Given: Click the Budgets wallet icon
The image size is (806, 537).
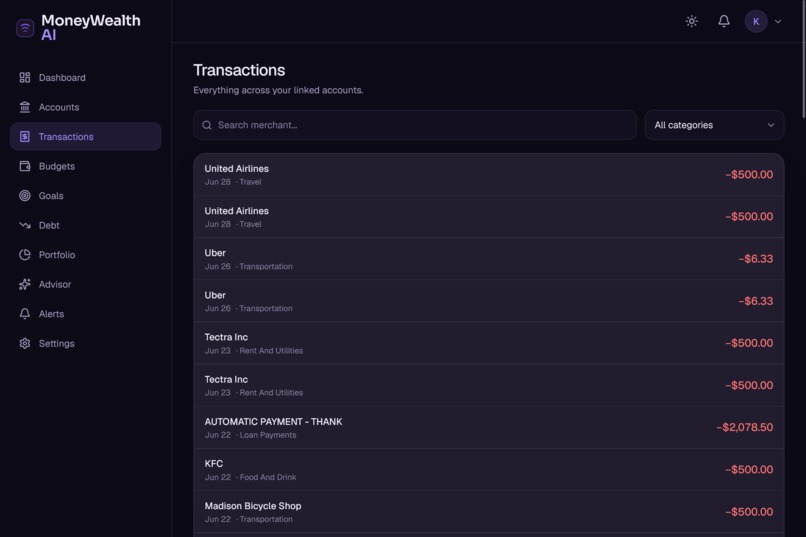Looking at the screenshot, I should coord(25,166).
